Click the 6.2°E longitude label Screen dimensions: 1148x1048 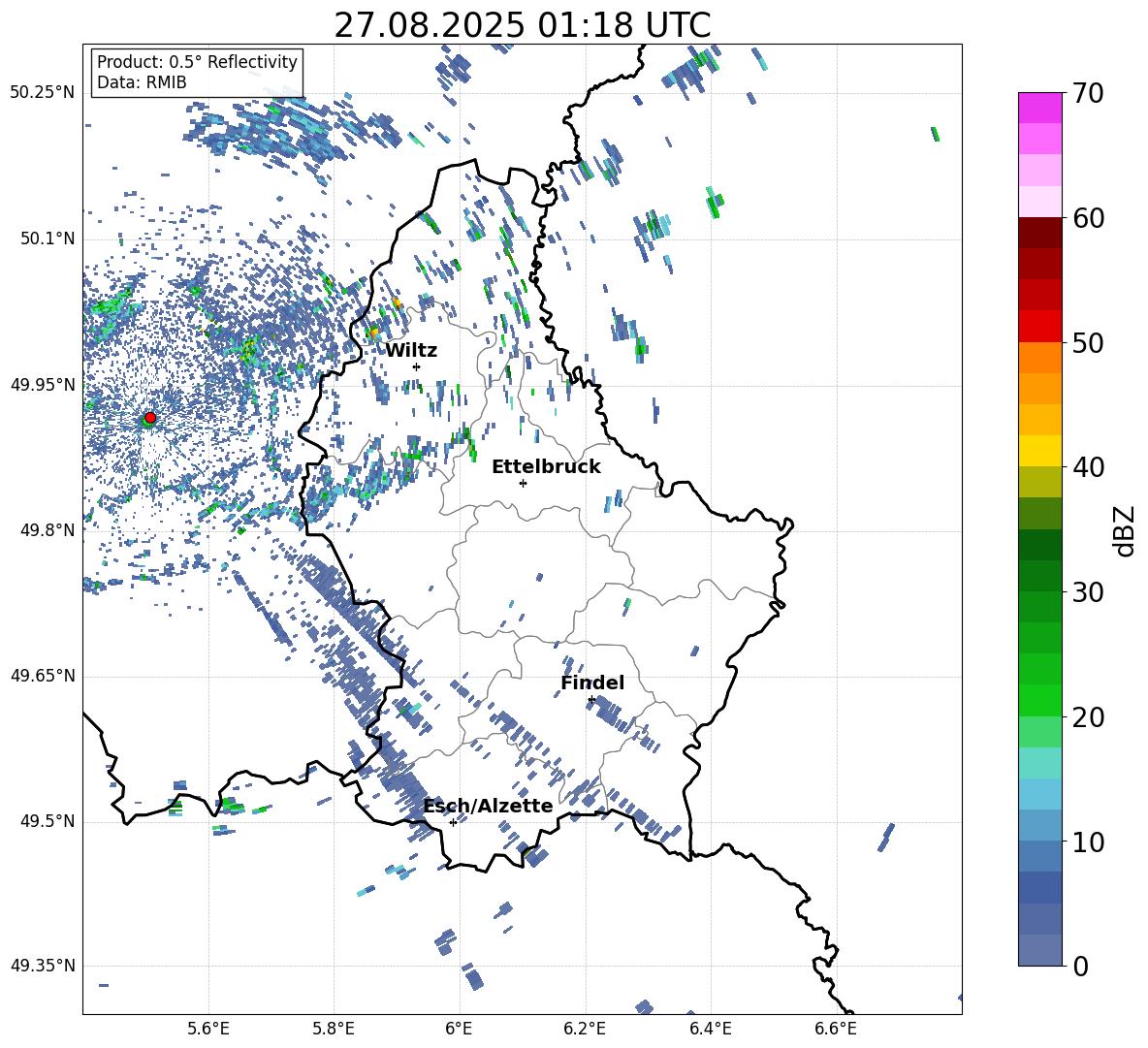coord(585,1029)
